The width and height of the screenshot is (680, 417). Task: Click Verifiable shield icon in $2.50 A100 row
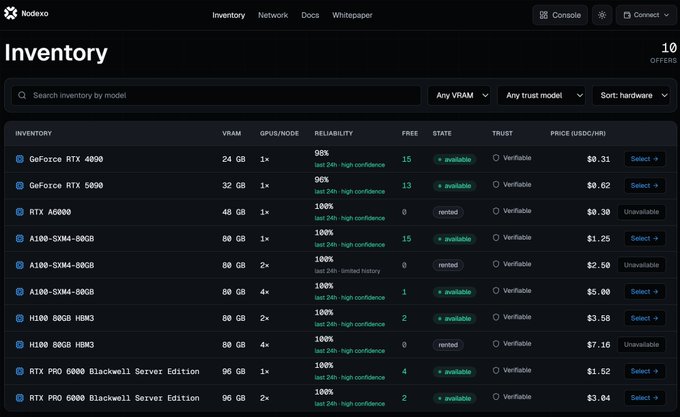pyautogui.click(x=496, y=264)
